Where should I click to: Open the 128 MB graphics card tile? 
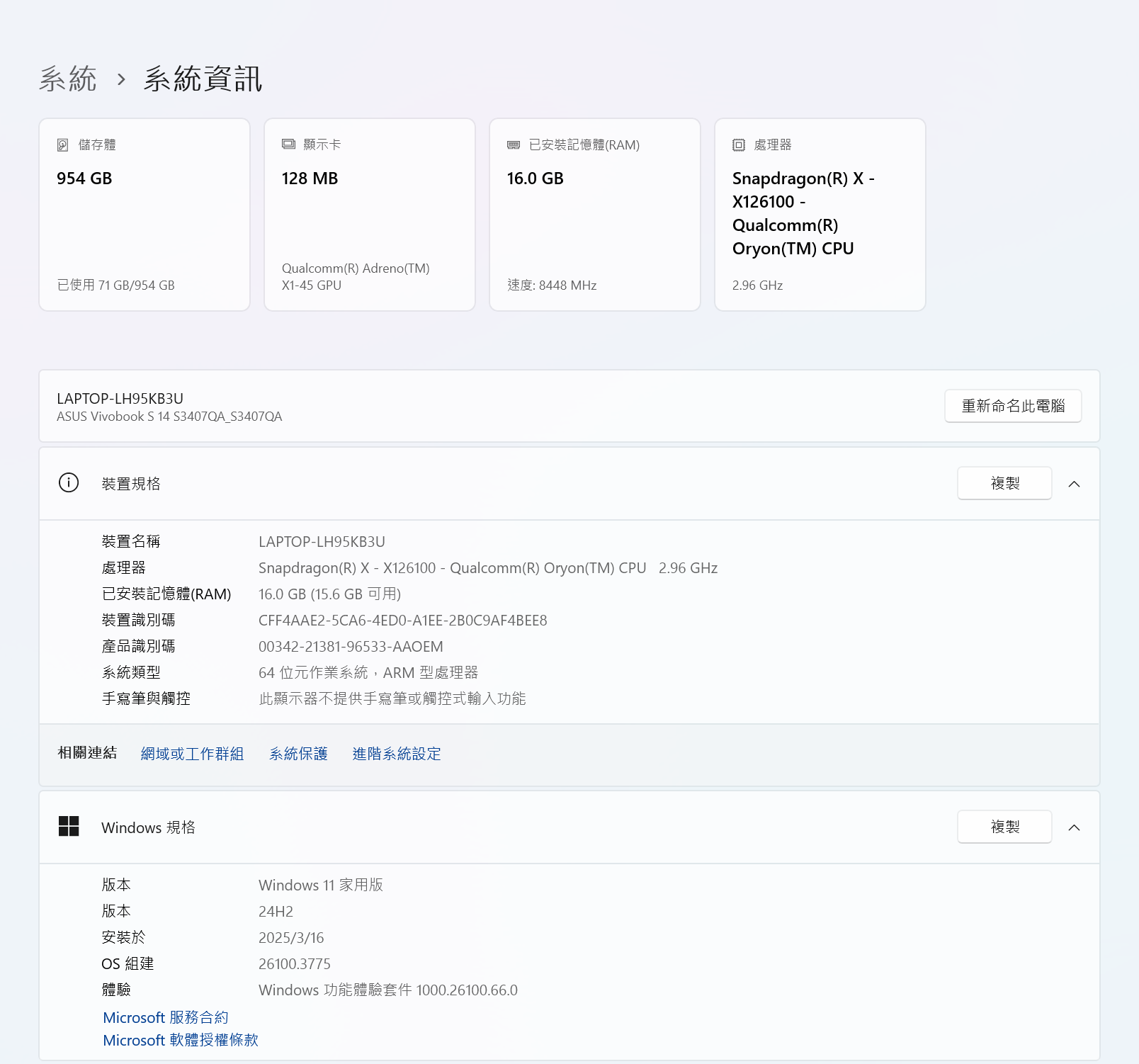click(x=370, y=215)
